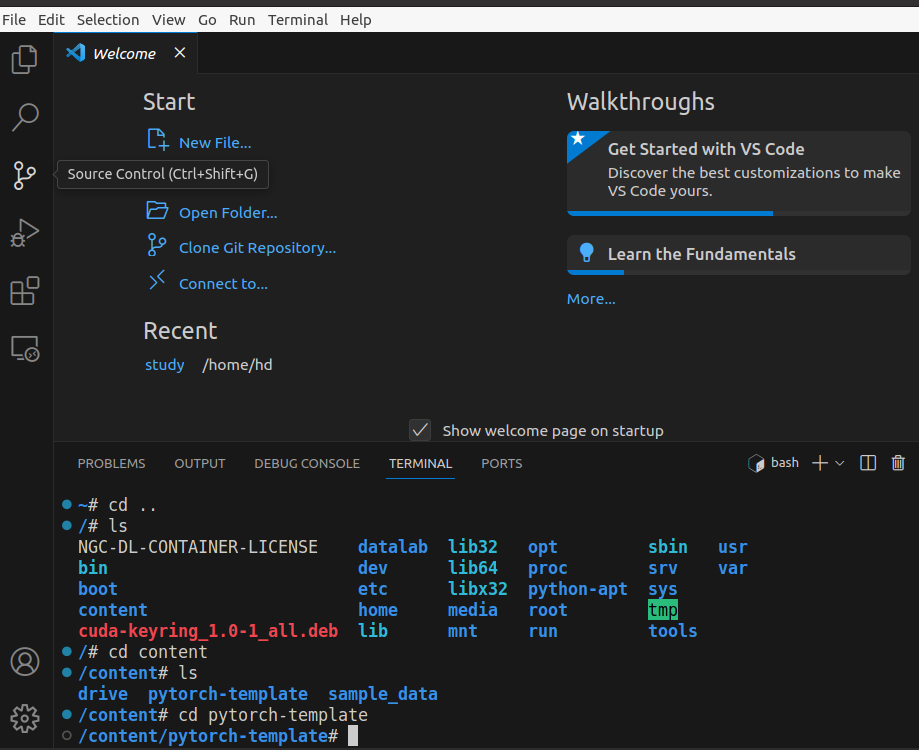The width and height of the screenshot is (919, 750).
Task: Select the TERMINAL panel tab
Action: 420,463
